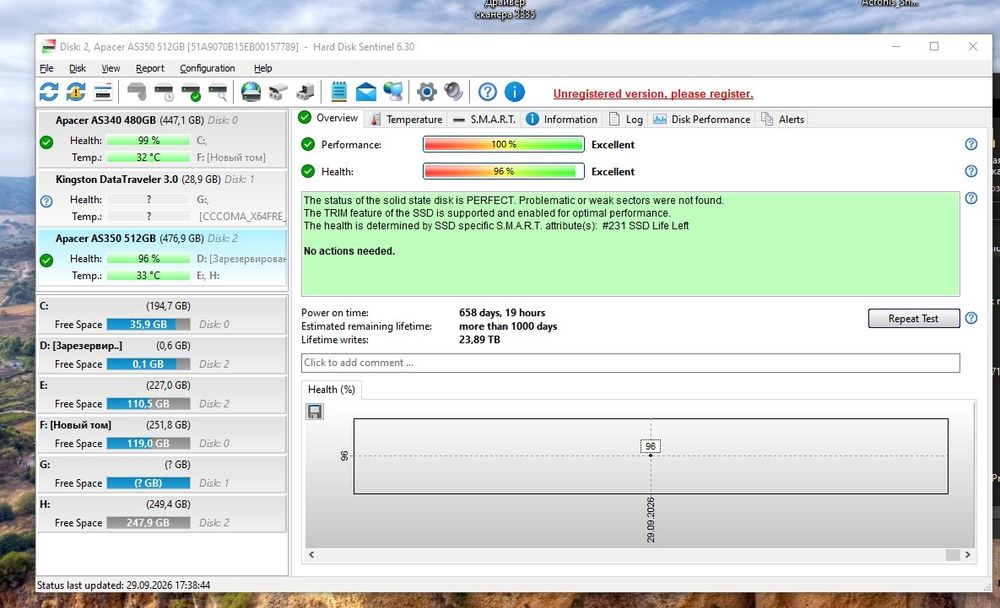Image resolution: width=1000 pixels, height=608 pixels.
Task: Switch to the Temperature tab
Action: click(406, 119)
